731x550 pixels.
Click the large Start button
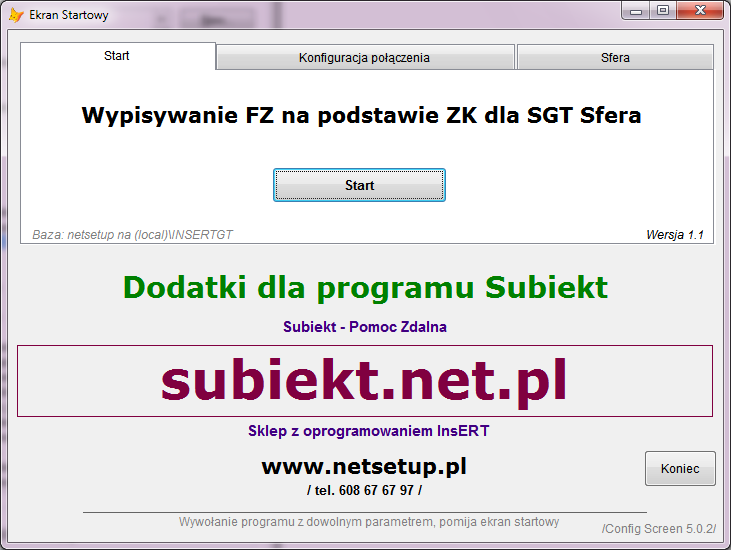[x=359, y=185]
